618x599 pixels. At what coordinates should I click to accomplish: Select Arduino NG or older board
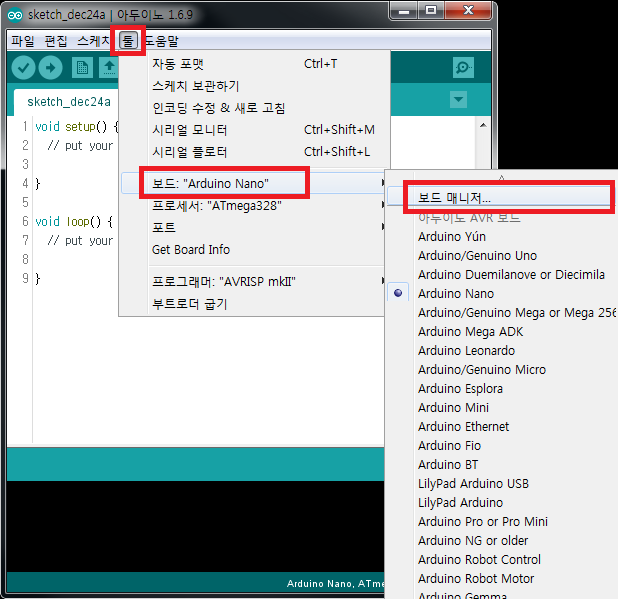[x=473, y=540]
